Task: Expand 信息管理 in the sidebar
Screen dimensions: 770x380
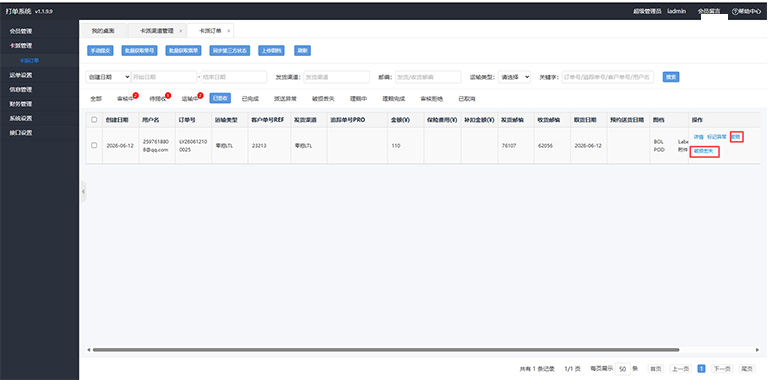Action: [21, 90]
